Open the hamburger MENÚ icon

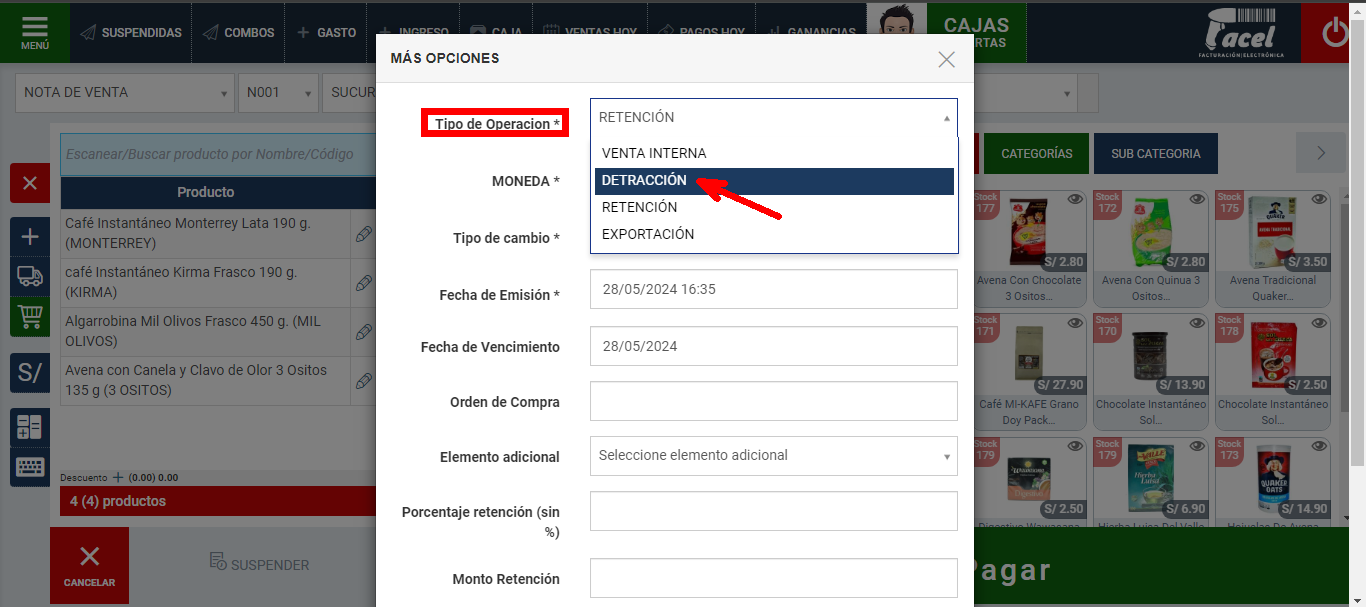pyautogui.click(x=35, y=32)
